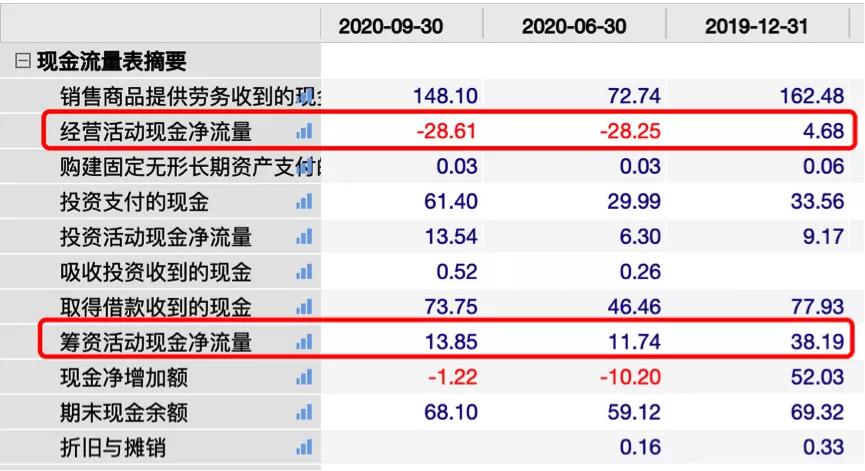
Task: Open chart icon for 现金净增加额 row
Action: click(305, 378)
